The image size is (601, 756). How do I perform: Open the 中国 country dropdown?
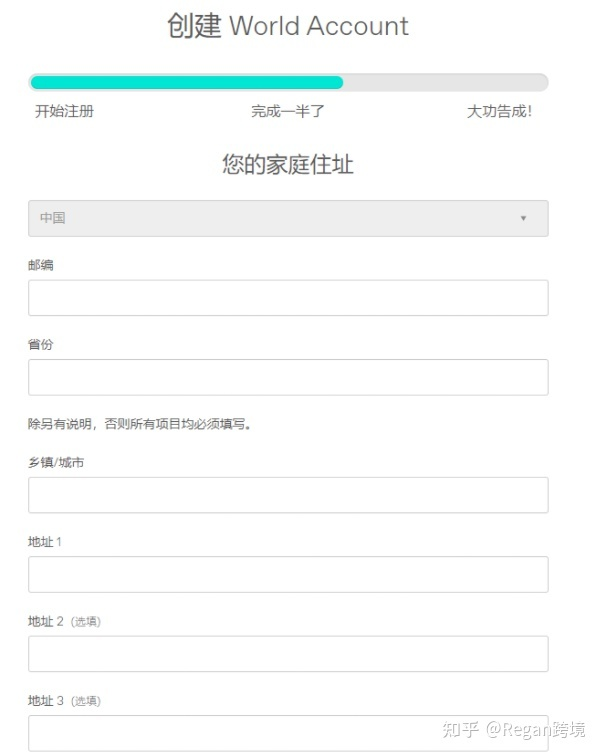pyautogui.click(x=288, y=218)
